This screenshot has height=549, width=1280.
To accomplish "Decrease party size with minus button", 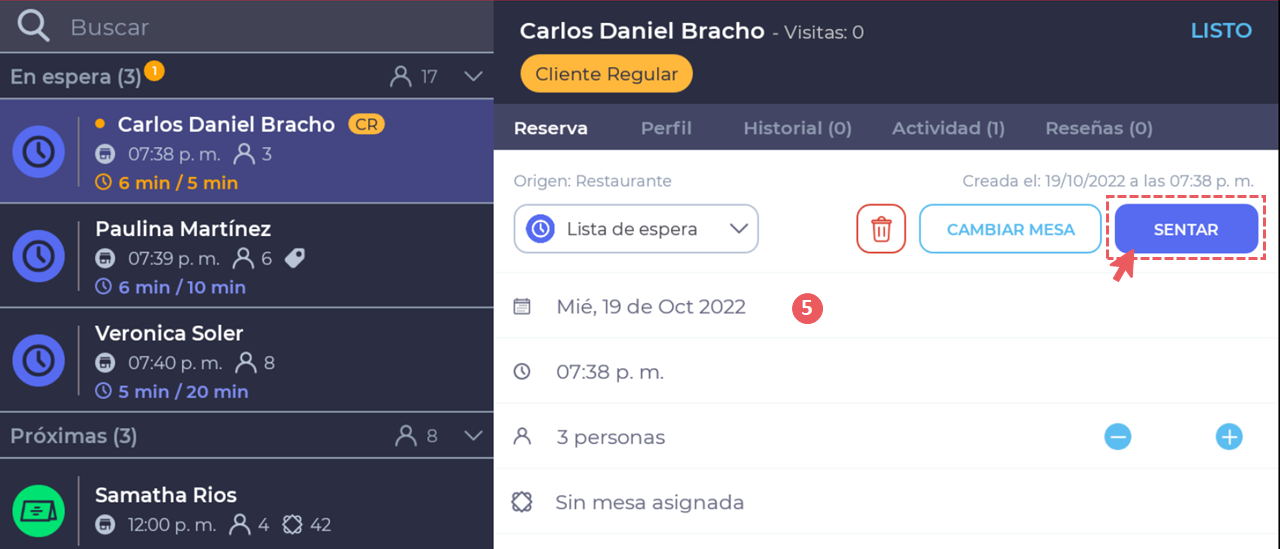I will 1118,437.
